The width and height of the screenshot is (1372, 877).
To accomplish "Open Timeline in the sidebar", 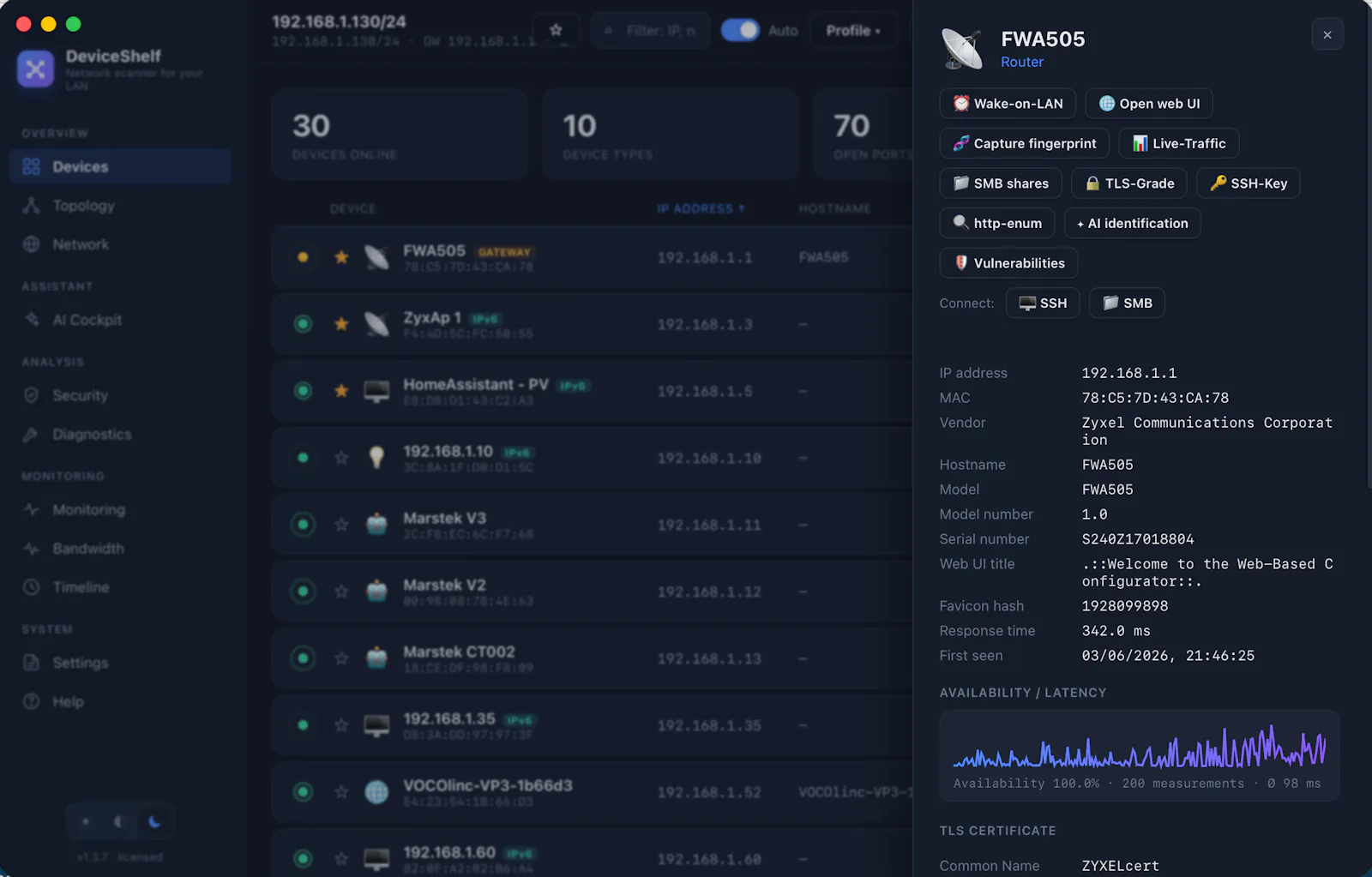I will coord(120,587).
